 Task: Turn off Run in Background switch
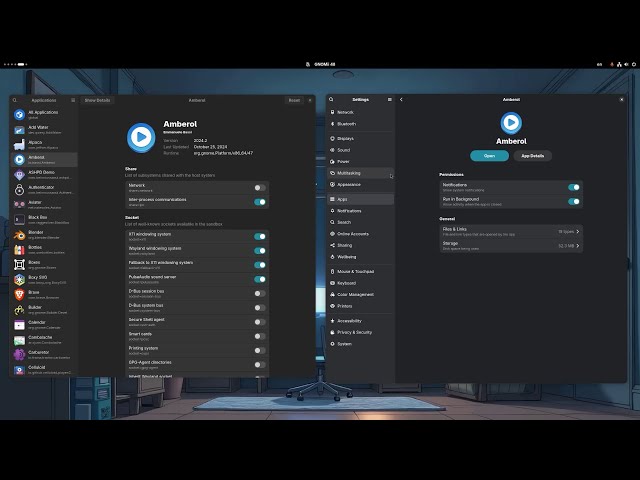(x=573, y=202)
